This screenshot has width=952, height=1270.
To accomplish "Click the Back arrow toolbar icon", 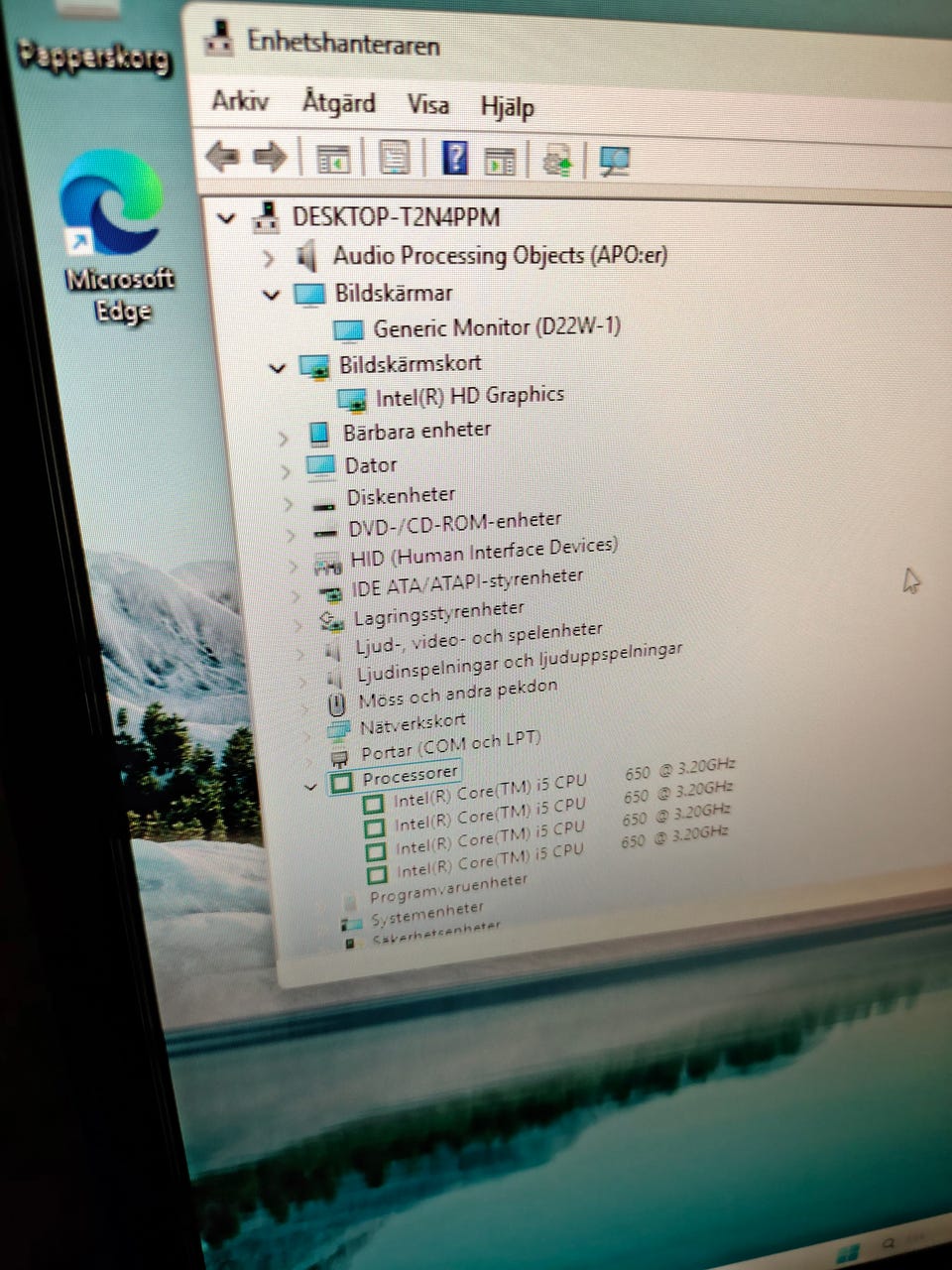I will (221, 156).
